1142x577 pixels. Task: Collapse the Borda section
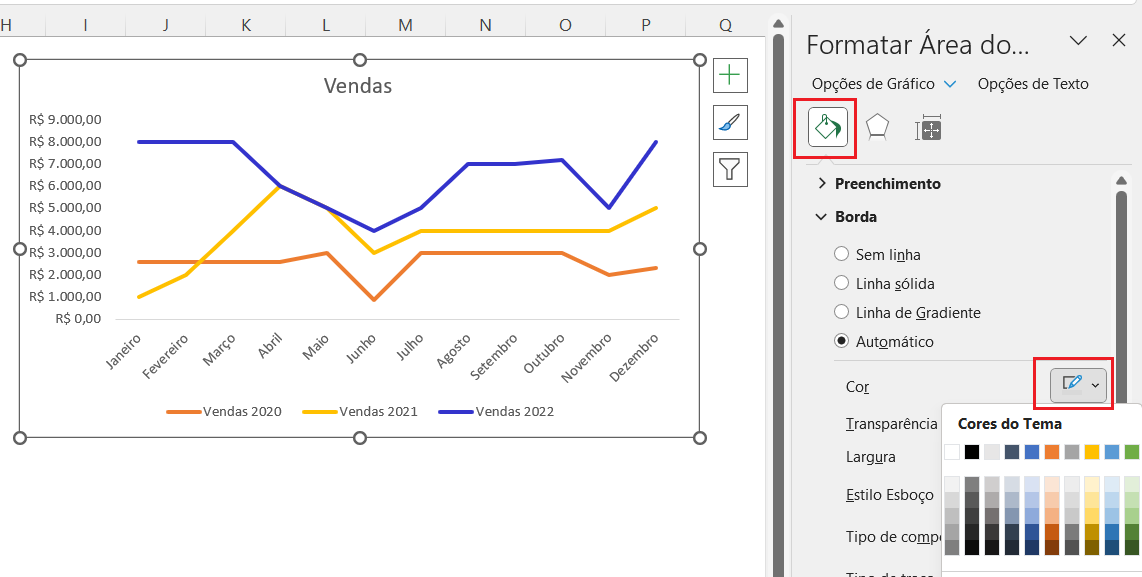point(855,217)
